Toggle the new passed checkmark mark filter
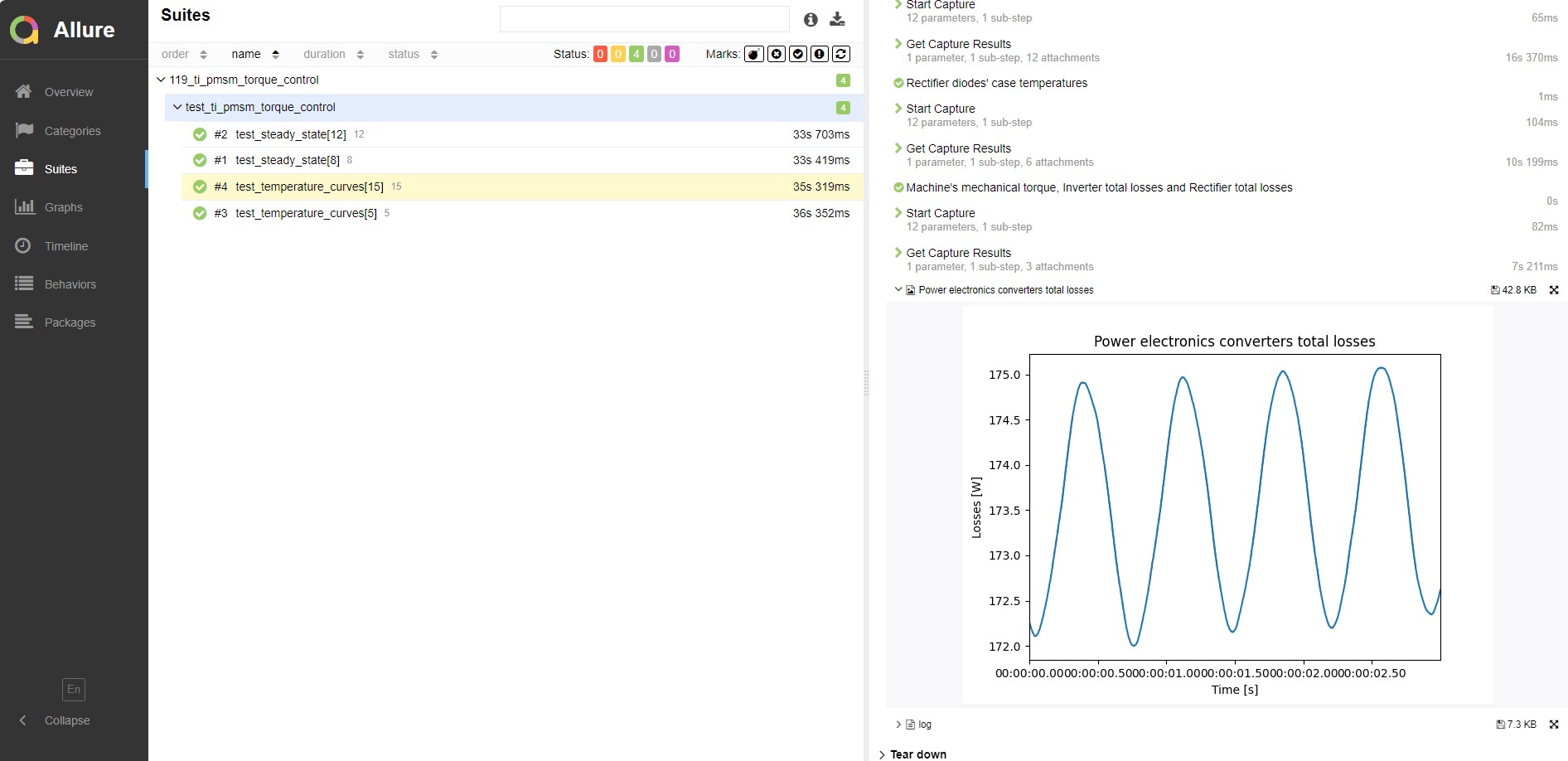 [797, 54]
